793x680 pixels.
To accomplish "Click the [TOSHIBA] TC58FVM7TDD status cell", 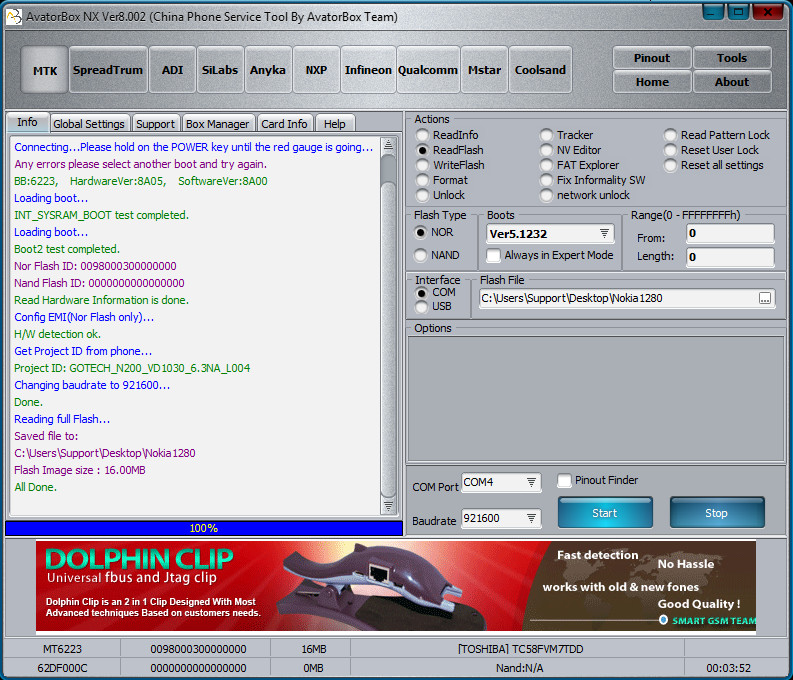I will click(520, 649).
